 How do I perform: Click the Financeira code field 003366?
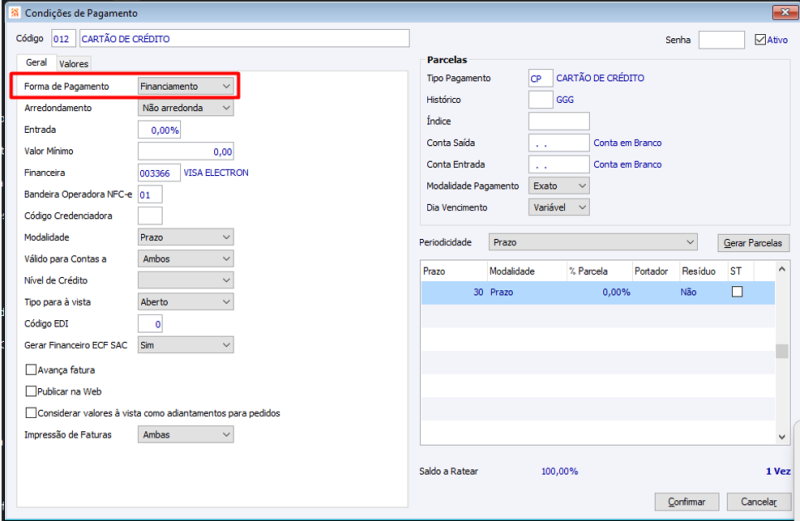click(x=159, y=173)
